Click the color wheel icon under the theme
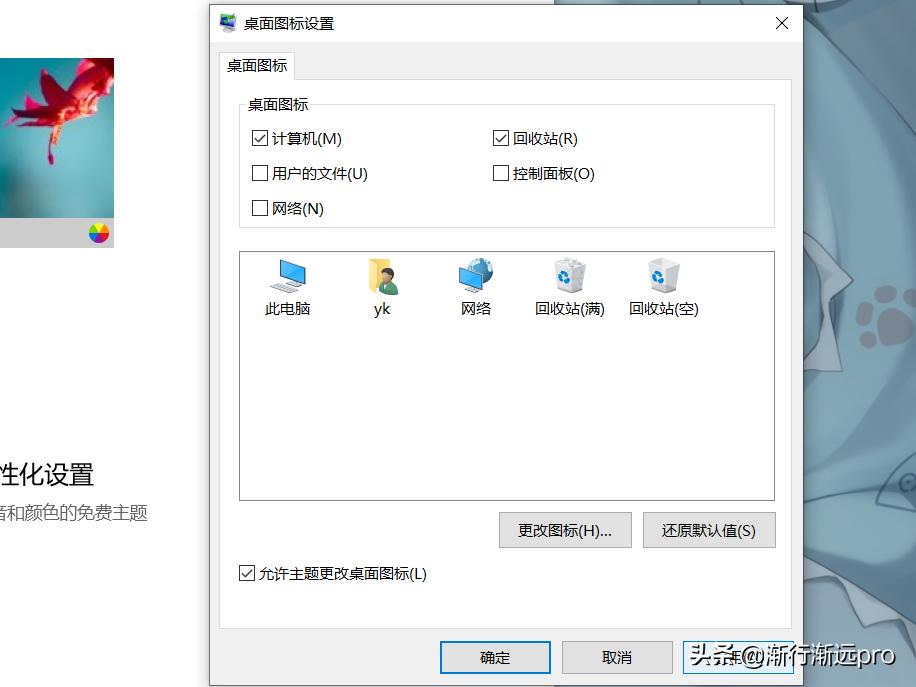The height and width of the screenshot is (687, 916). [99, 233]
